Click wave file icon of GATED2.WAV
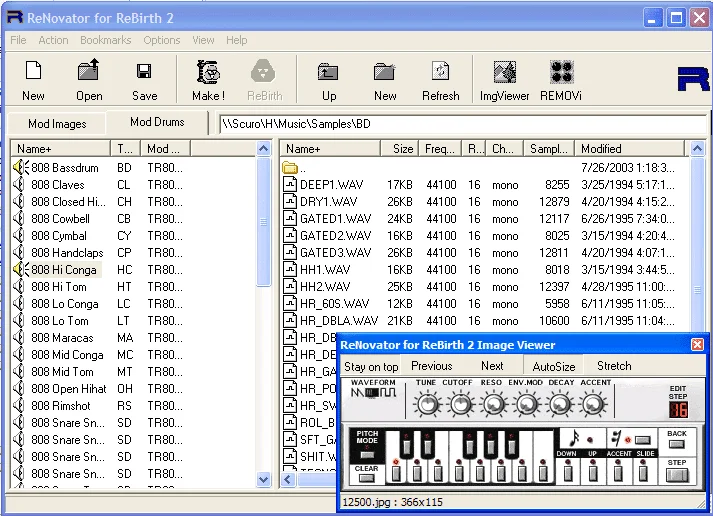The image size is (713, 516). [290, 235]
